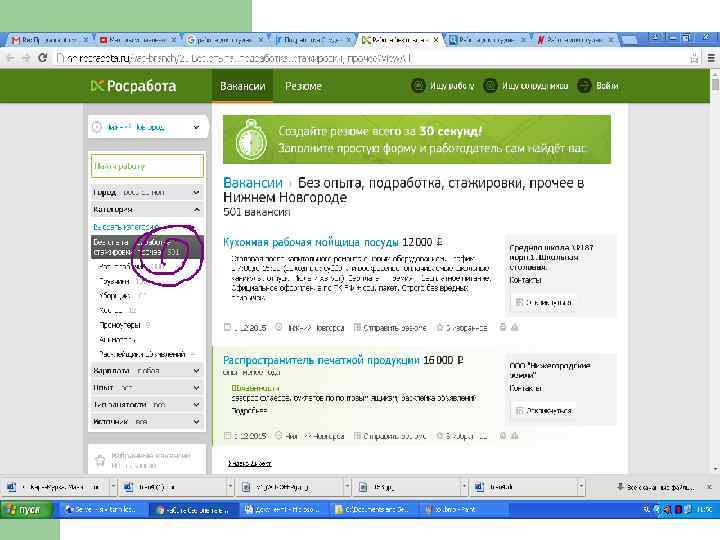The height and width of the screenshot is (540, 720).
Task: Click the print icon under the мойщица посуды vacancy
Action: 503,327
